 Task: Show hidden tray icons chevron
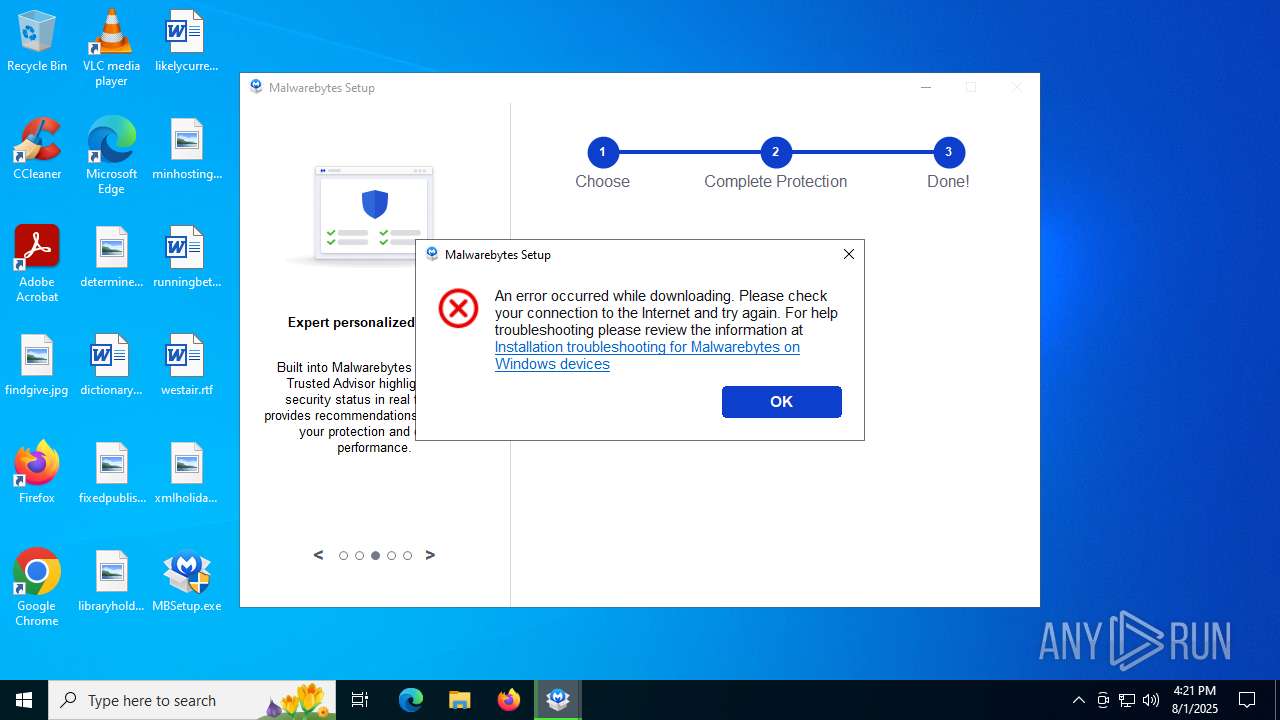pyautogui.click(x=1078, y=700)
